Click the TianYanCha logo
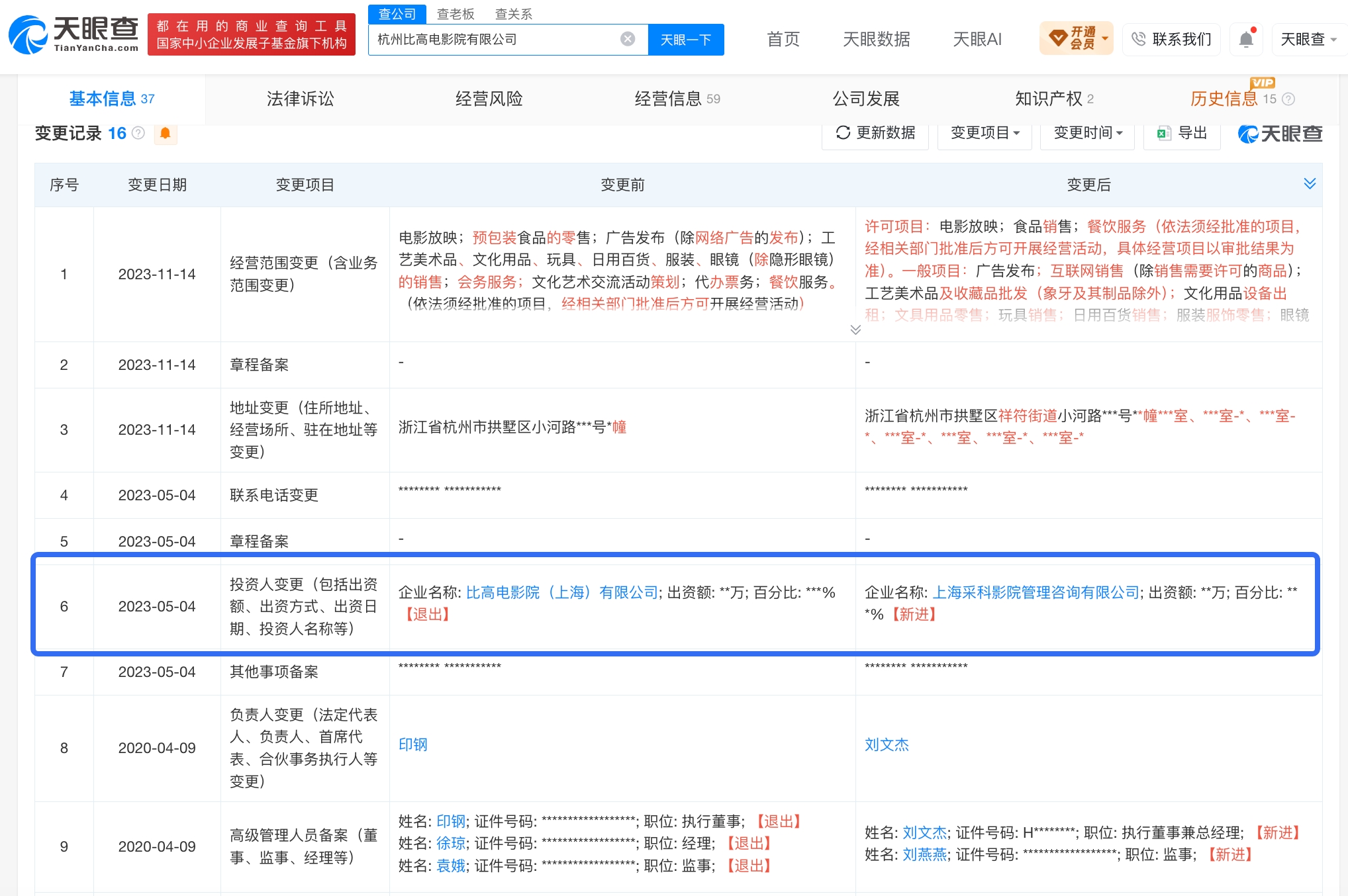This screenshot has width=1348, height=896. click(x=73, y=34)
